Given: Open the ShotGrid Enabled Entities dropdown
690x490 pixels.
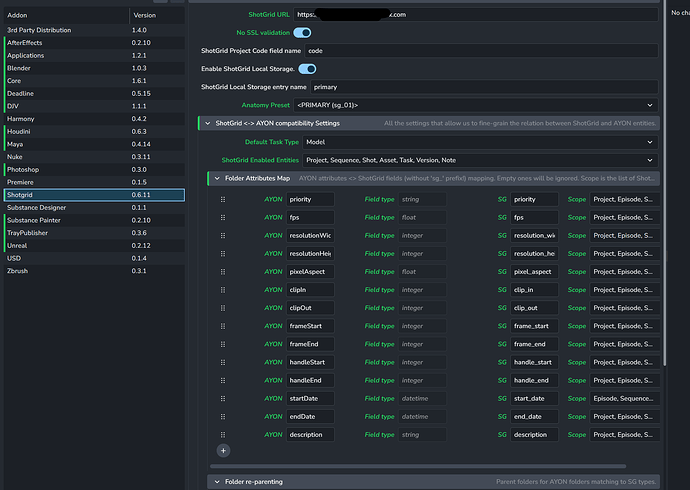Looking at the screenshot, I should tap(479, 160).
